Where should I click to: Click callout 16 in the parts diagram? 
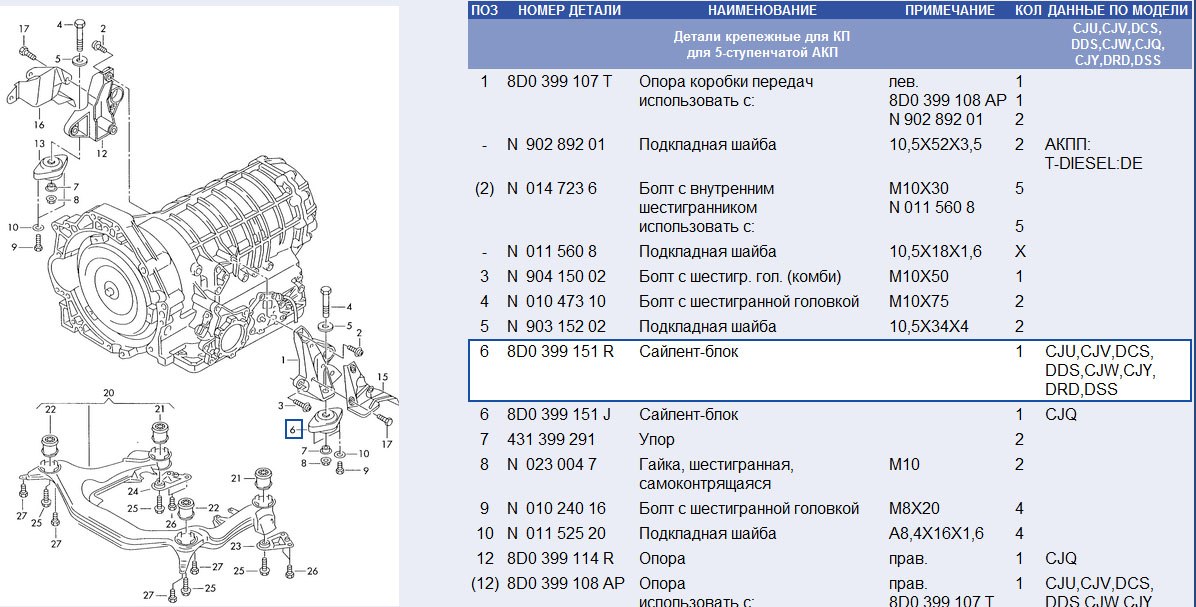tap(39, 125)
